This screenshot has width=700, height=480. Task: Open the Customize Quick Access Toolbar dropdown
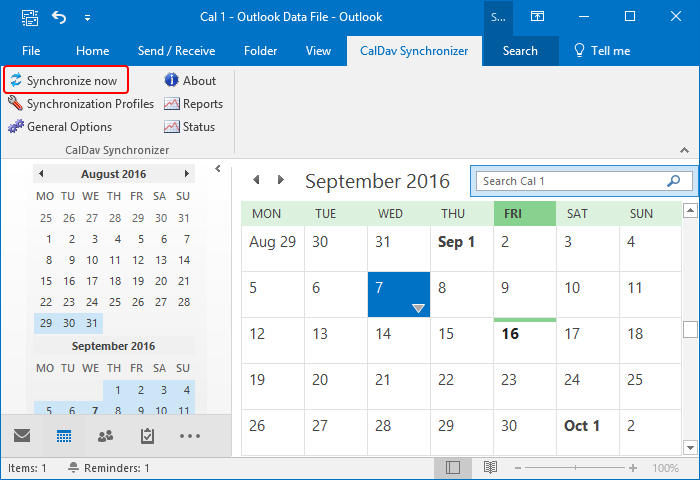(x=88, y=18)
